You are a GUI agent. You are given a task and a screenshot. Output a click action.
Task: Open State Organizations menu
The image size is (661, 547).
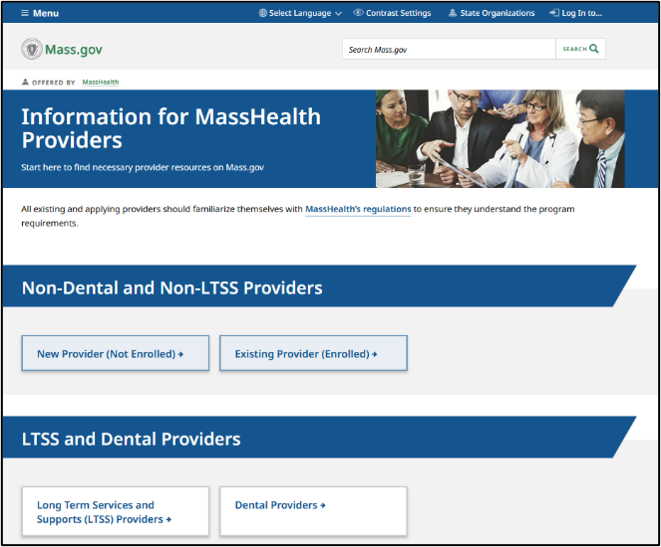coord(492,13)
